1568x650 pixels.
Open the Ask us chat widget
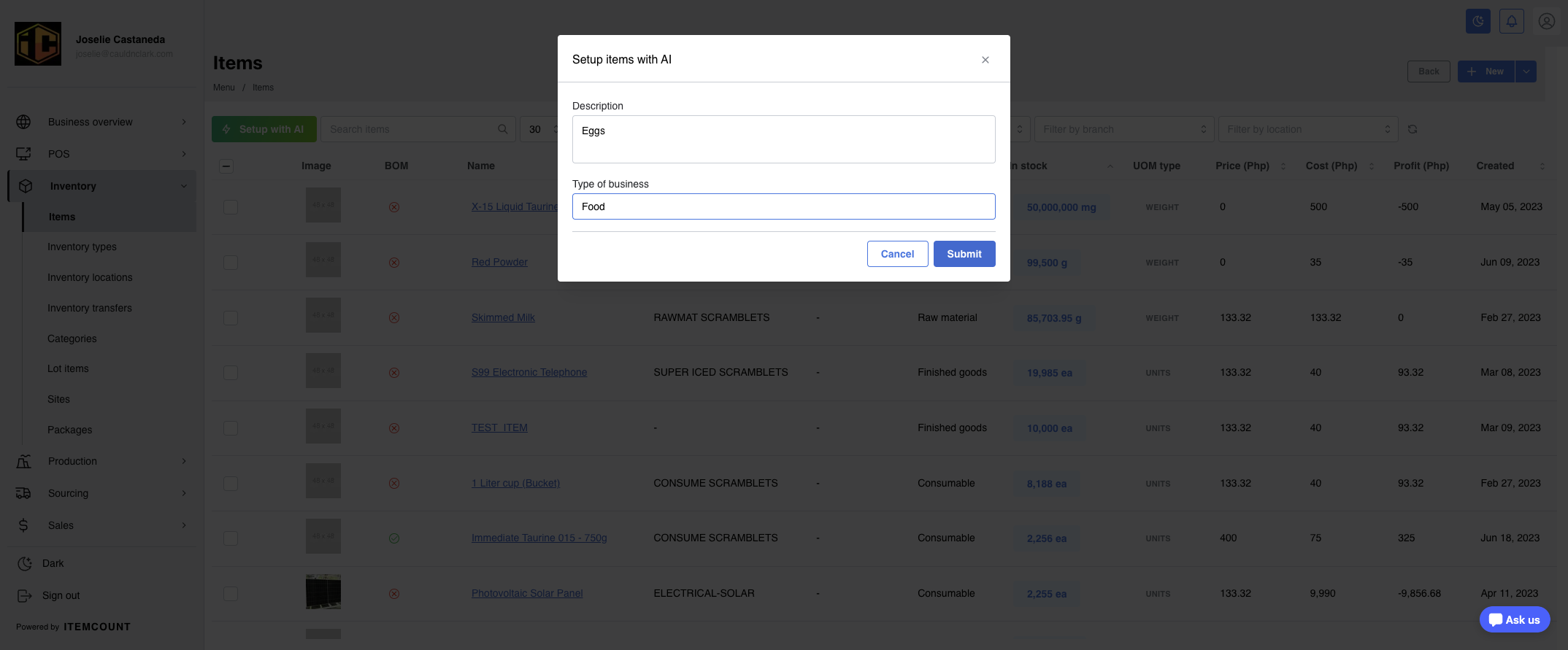click(x=1515, y=620)
